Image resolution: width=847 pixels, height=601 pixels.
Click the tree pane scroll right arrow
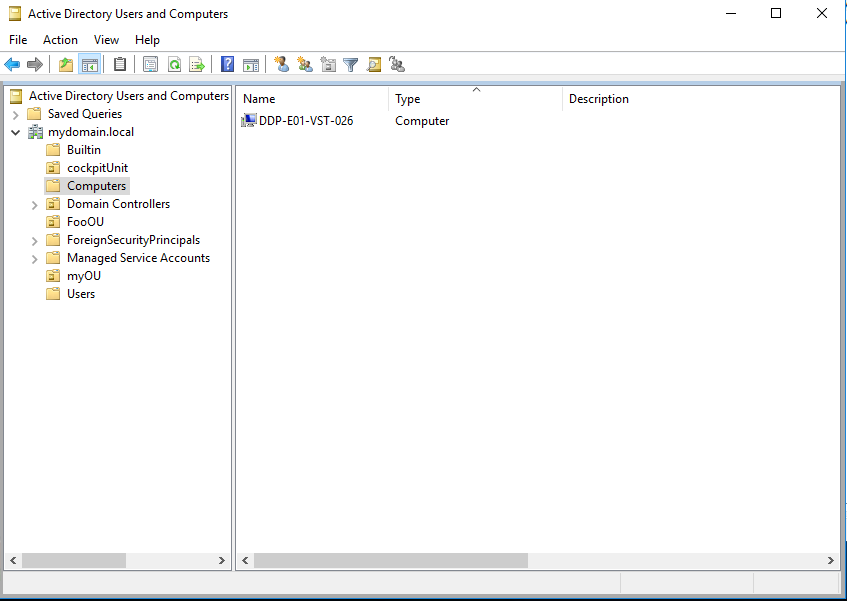pyautogui.click(x=221, y=561)
